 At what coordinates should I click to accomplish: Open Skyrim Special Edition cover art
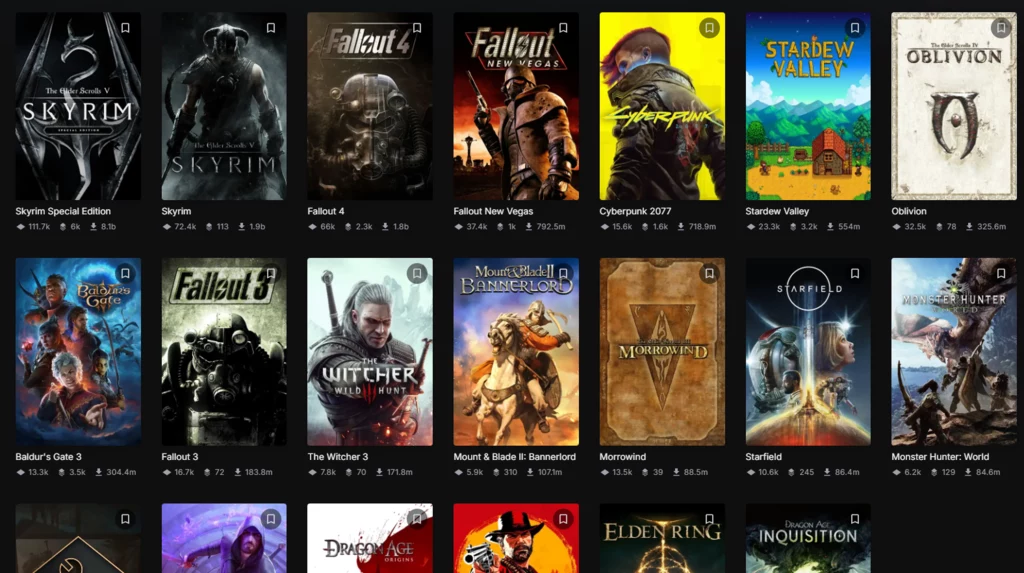[78, 106]
